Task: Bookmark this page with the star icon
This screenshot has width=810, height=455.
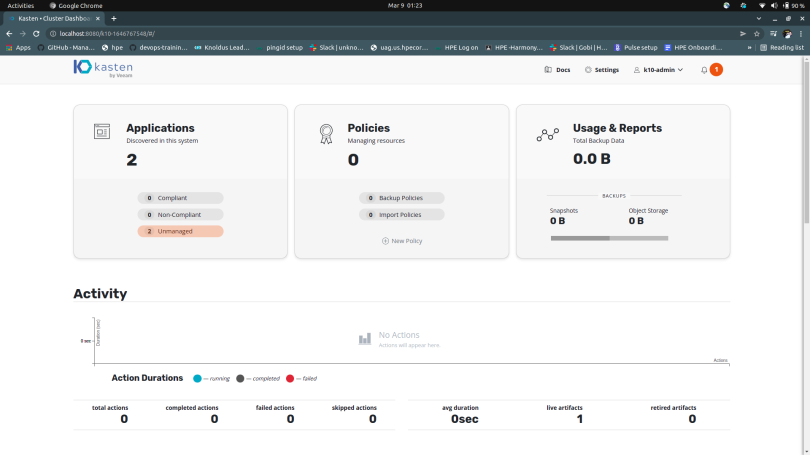Action: (x=757, y=34)
